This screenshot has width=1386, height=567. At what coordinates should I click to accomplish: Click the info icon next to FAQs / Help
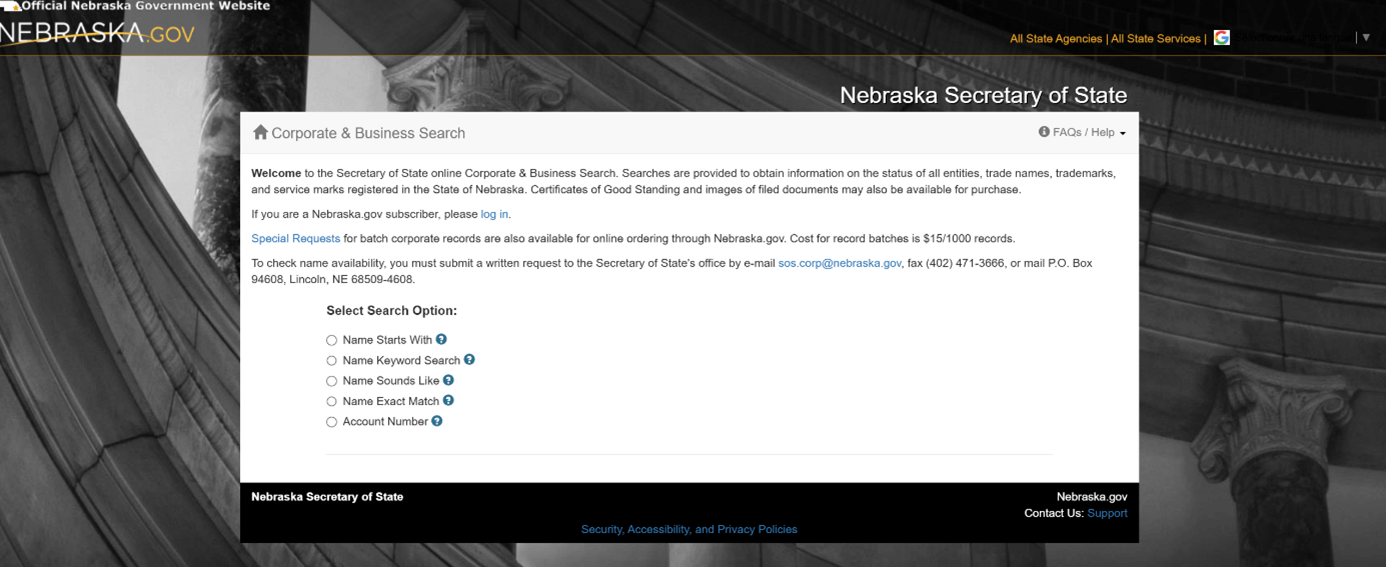point(1044,132)
